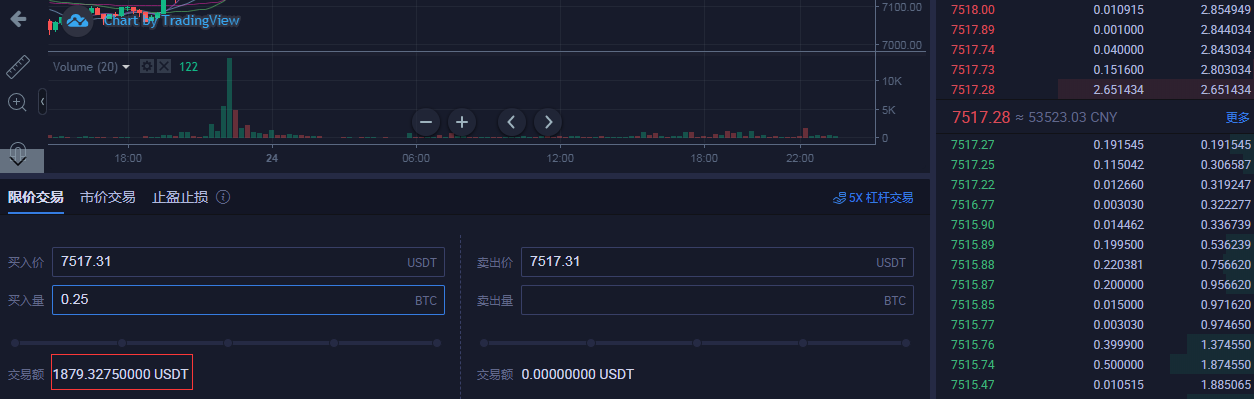Zoom out the chart with minus button
The width and height of the screenshot is (1254, 399).
[426, 122]
